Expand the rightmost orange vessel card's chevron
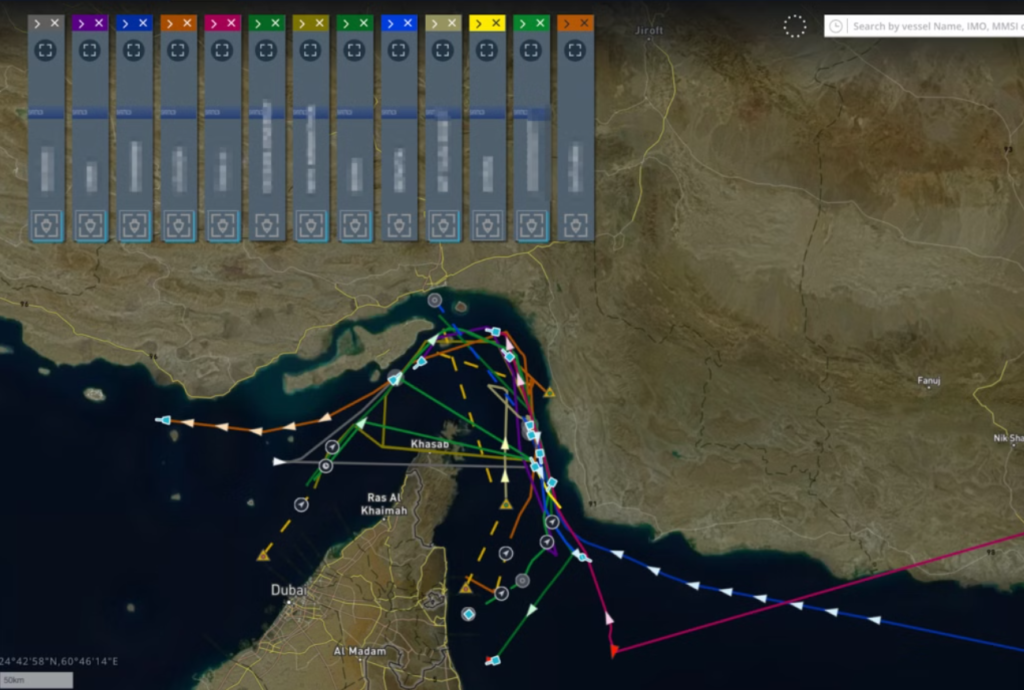The height and width of the screenshot is (690, 1024). coord(567,20)
